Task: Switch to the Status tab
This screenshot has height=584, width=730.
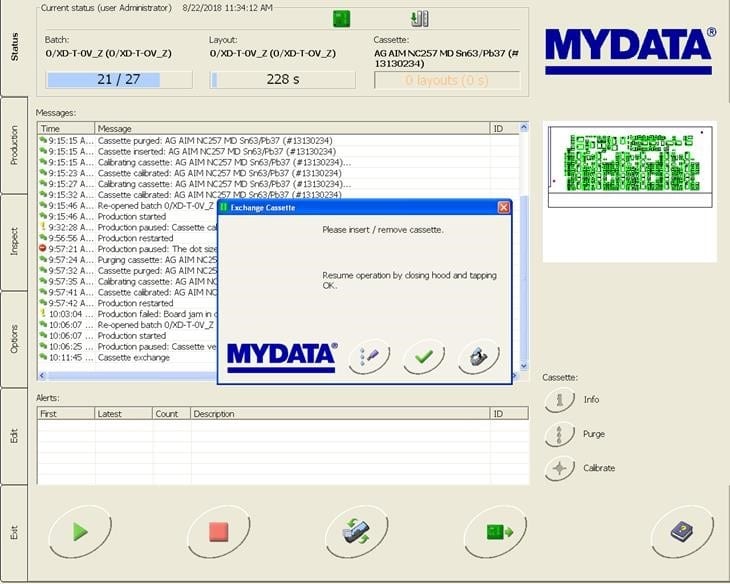Action: tap(14, 47)
